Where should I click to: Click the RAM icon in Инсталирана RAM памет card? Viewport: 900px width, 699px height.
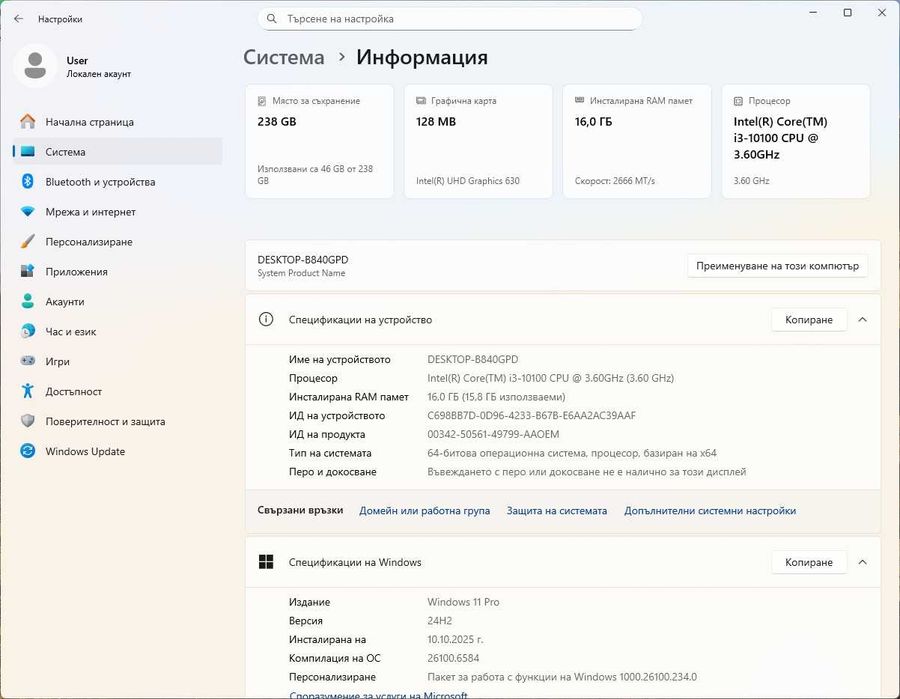click(x=579, y=100)
